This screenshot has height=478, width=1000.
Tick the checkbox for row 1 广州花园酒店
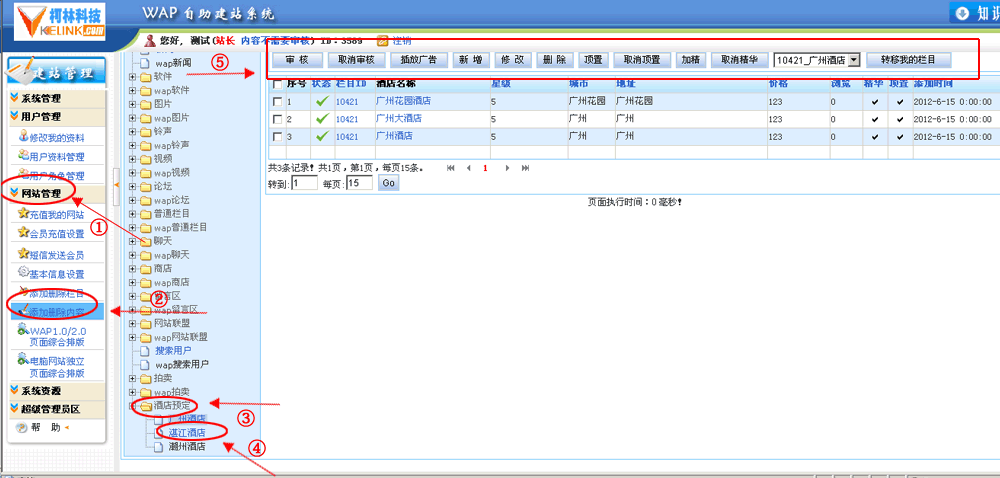coord(277,102)
